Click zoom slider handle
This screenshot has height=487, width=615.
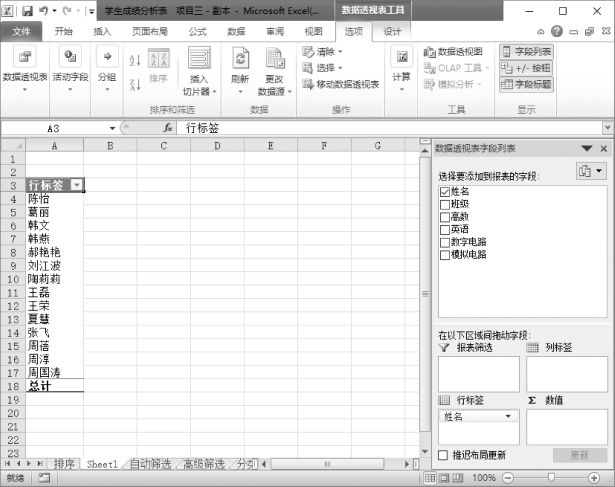[x=551, y=478]
